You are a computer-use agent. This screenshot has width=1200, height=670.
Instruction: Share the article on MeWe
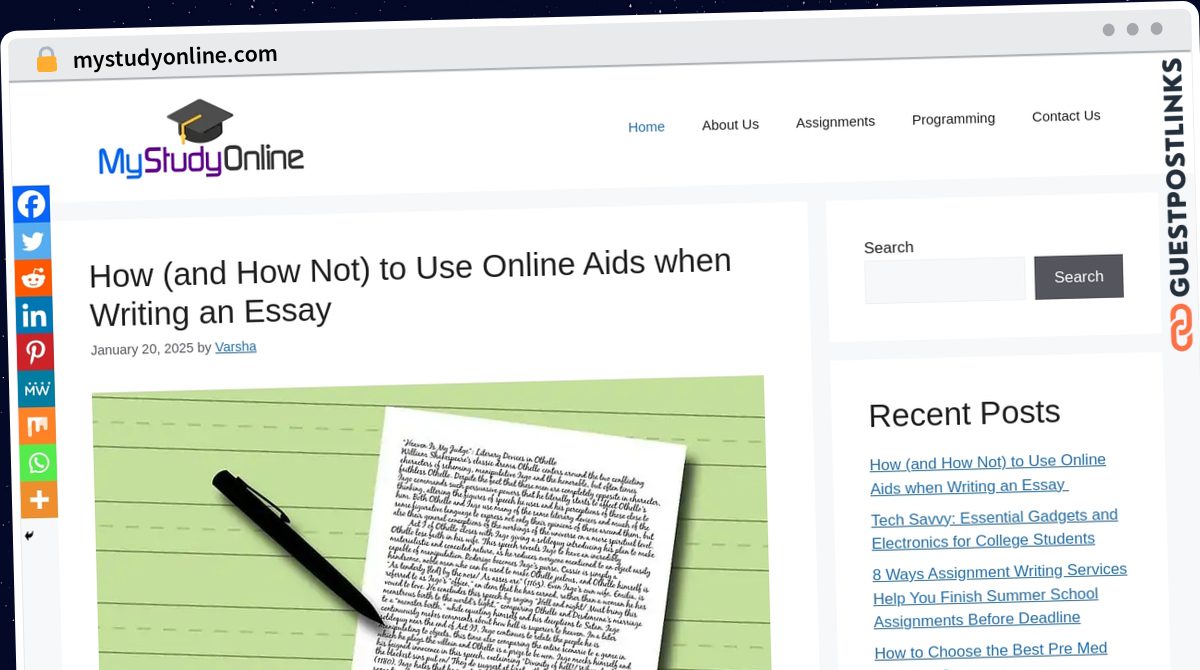(x=37, y=389)
